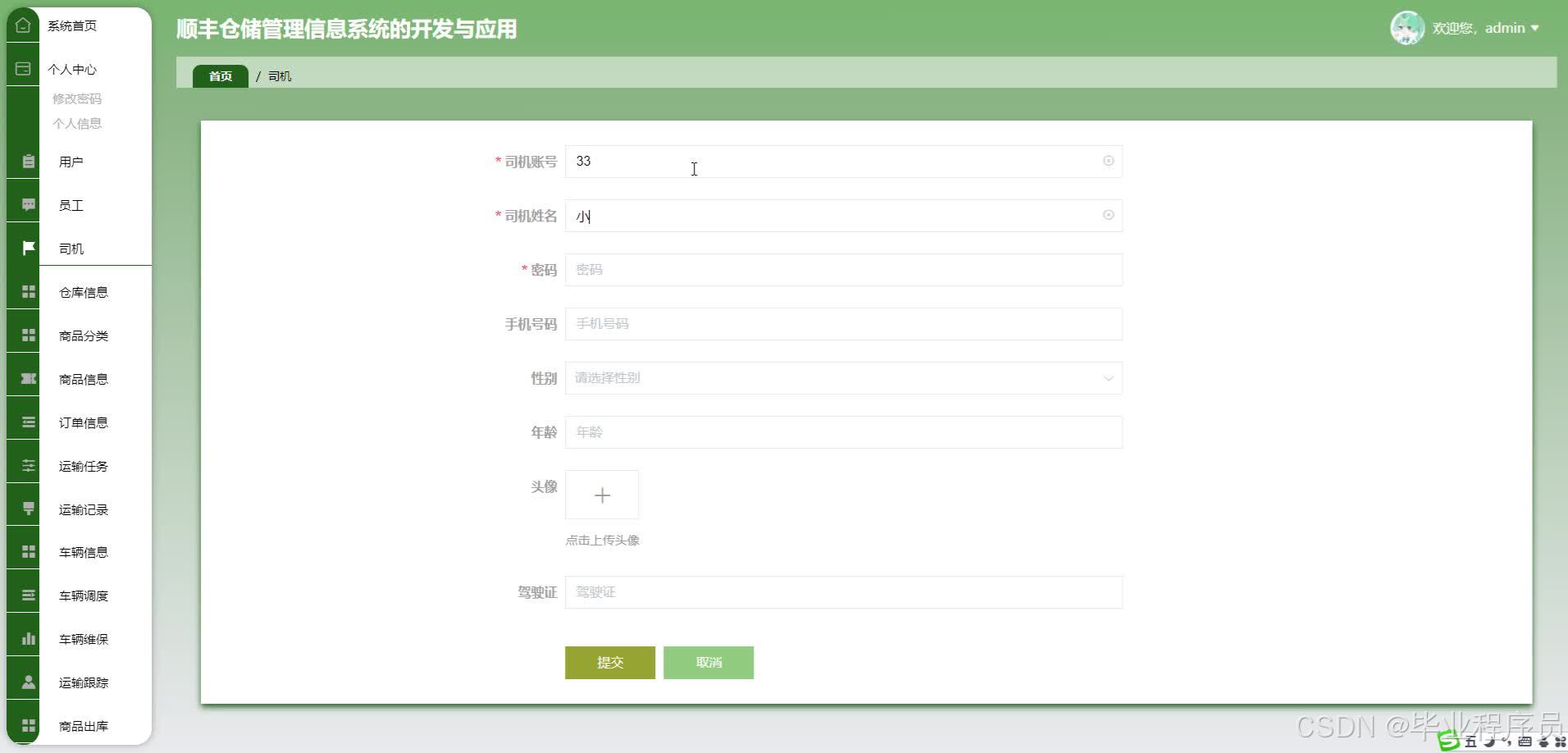Open 系统首页 menu item

pos(72,25)
